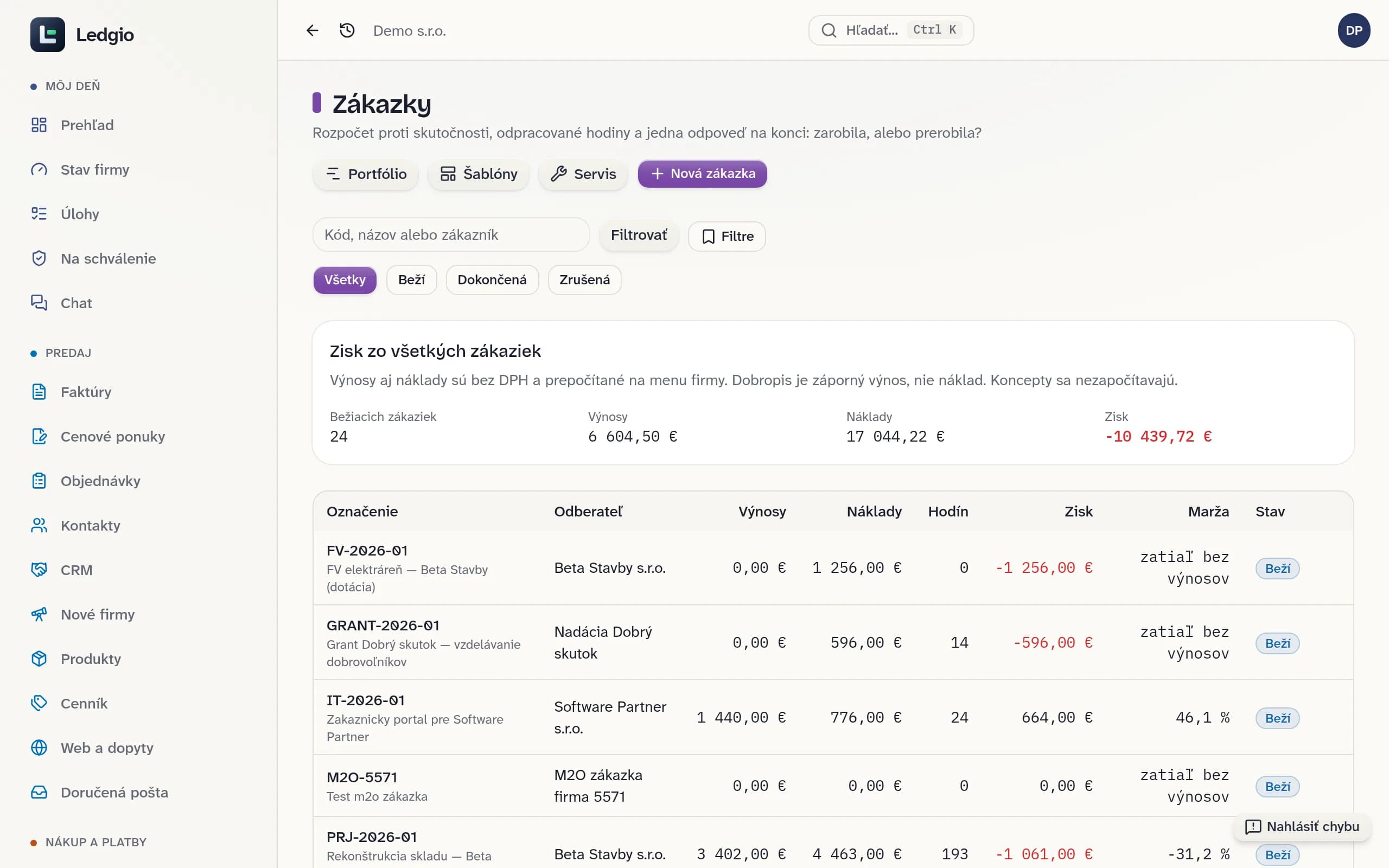Click the Zisk column header
The width and height of the screenshot is (1389, 868).
tap(1079, 512)
